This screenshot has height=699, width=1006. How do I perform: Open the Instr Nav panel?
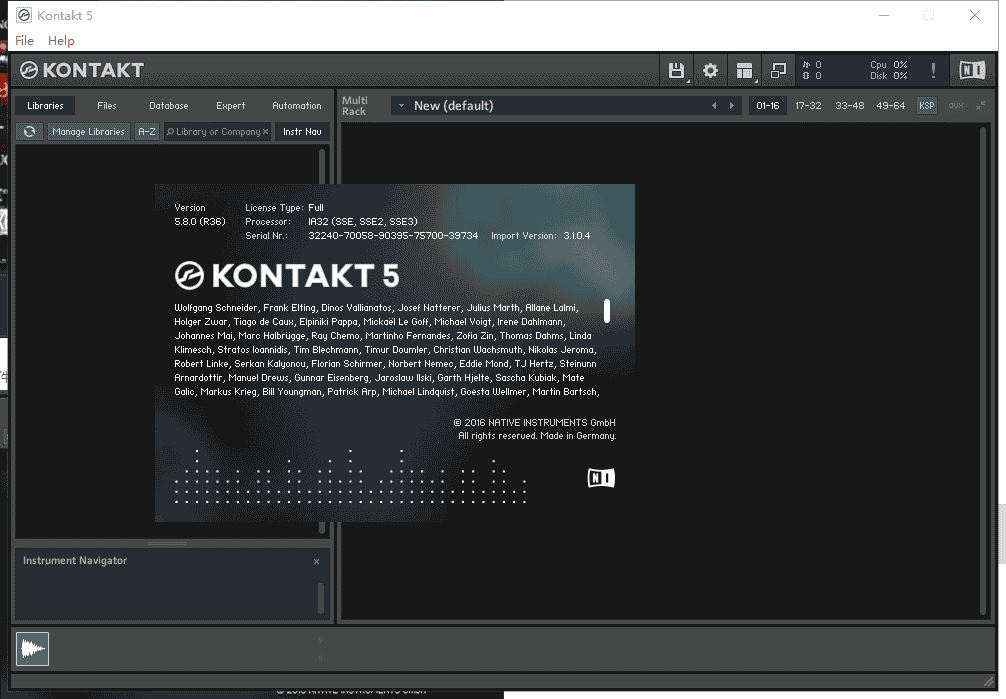[x=301, y=131]
